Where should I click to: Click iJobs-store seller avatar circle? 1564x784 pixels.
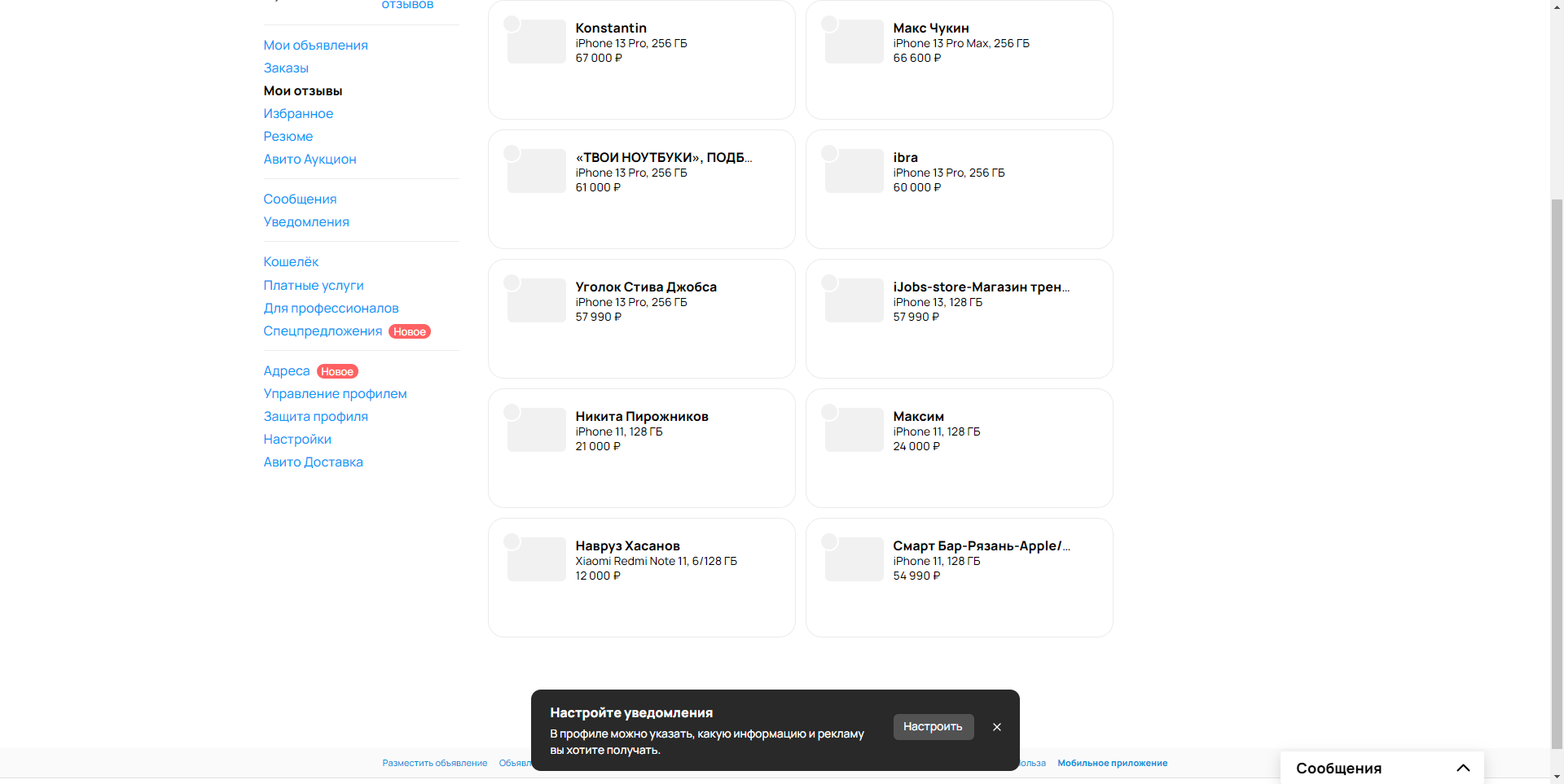[x=829, y=283]
